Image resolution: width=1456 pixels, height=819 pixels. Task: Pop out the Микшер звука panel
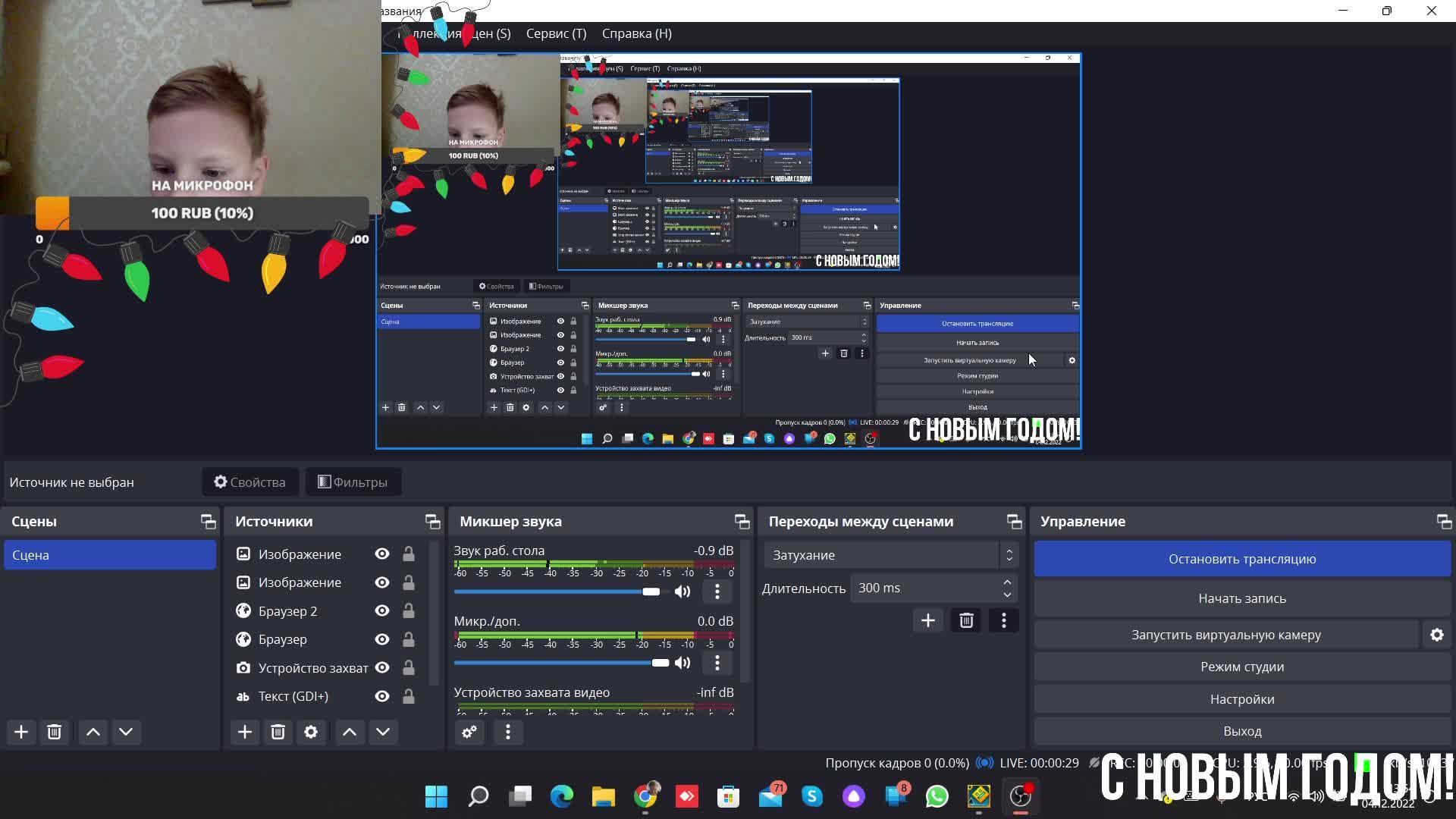[741, 521]
